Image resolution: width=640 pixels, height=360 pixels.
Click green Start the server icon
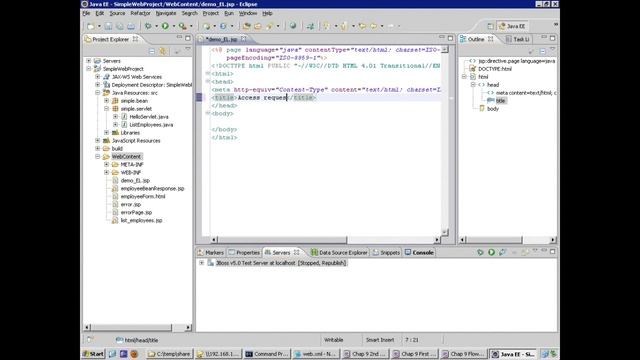pyautogui.click(x=491, y=252)
